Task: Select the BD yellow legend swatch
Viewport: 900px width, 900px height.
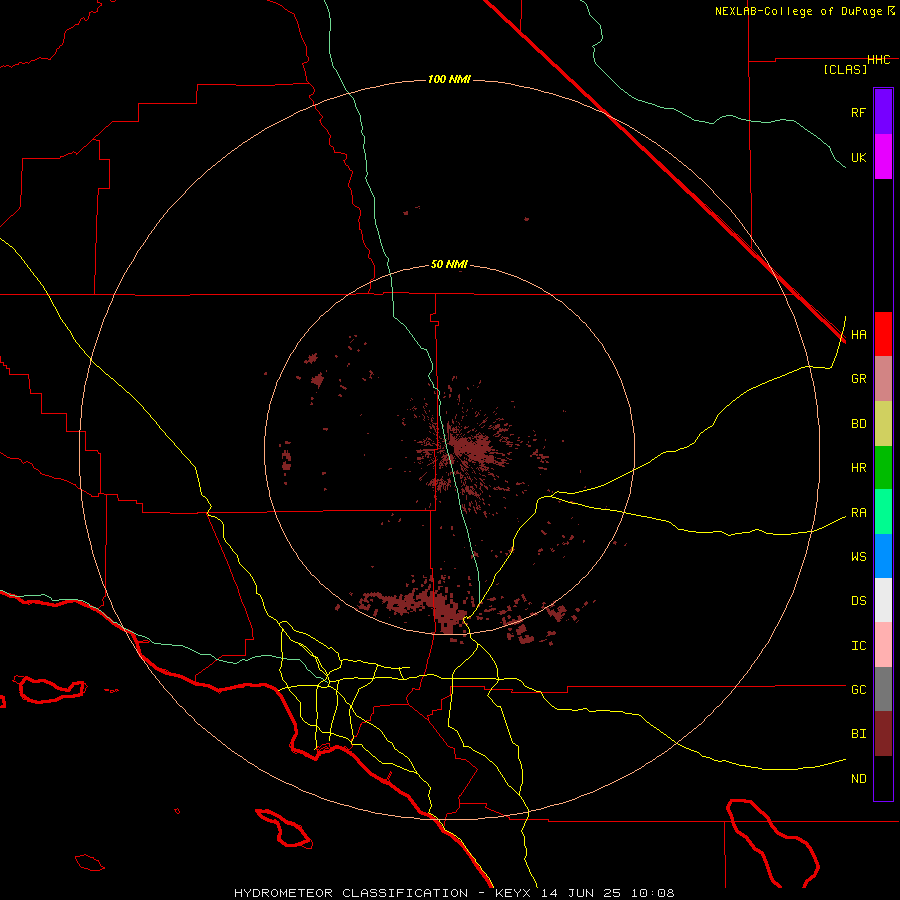Action: pyautogui.click(x=883, y=424)
